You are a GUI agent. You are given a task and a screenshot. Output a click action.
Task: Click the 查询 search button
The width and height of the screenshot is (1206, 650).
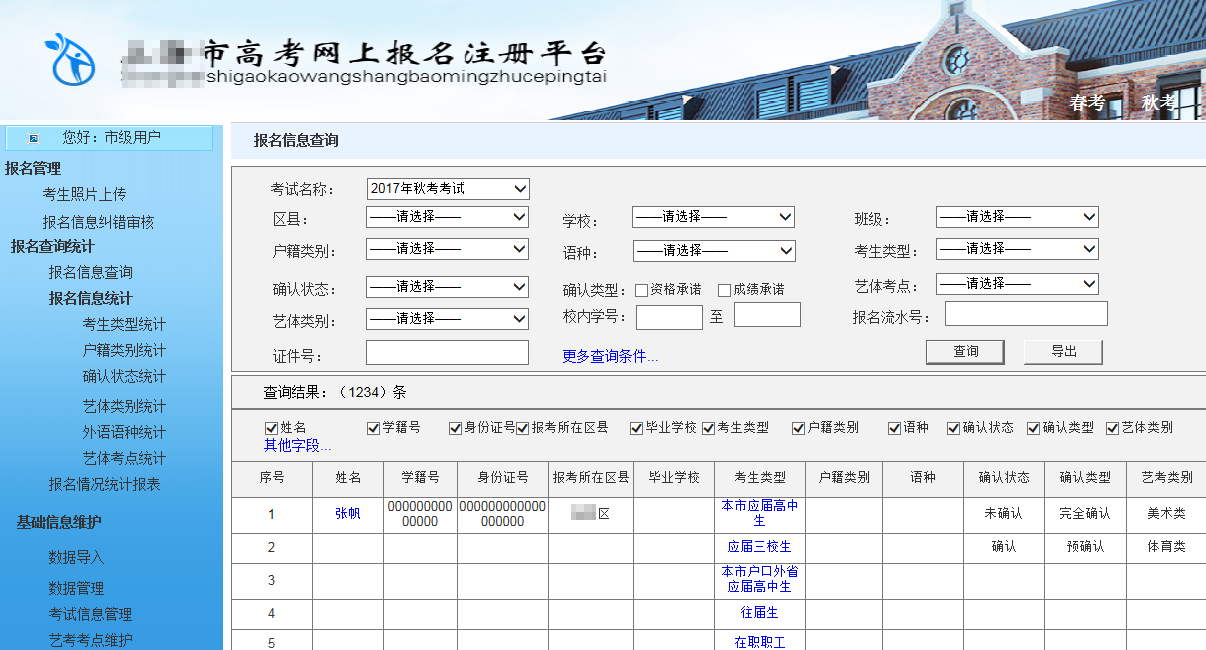(964, 351)
